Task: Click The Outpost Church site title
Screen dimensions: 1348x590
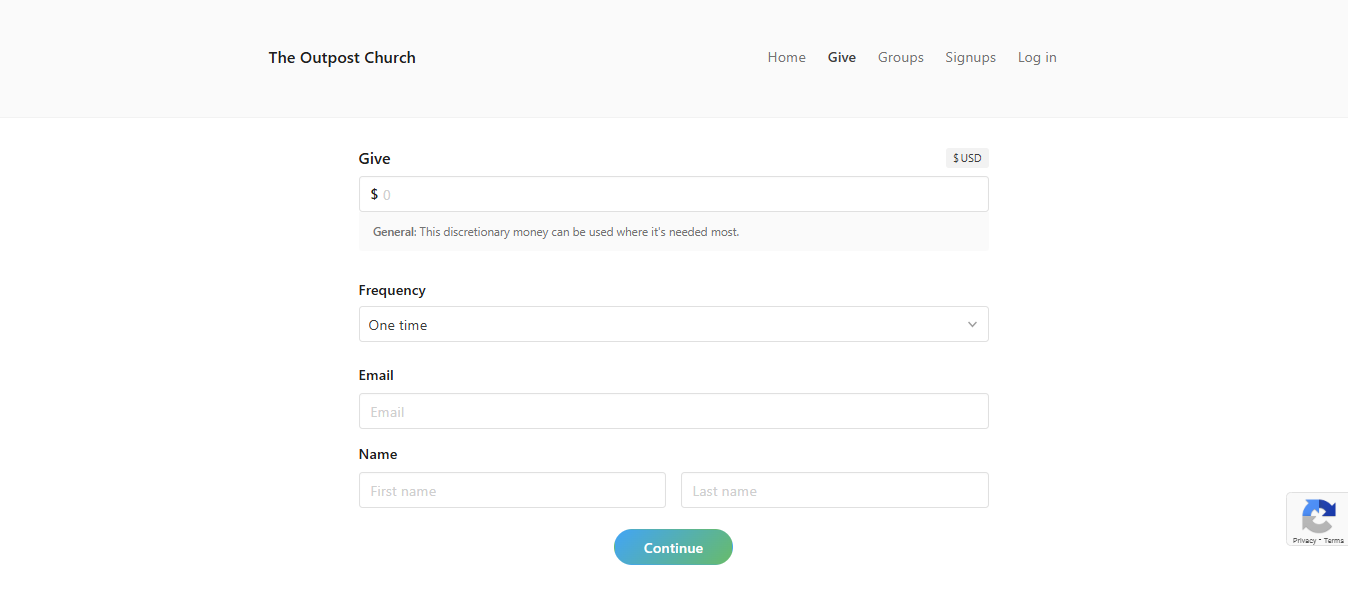Action: coord(342,58)
